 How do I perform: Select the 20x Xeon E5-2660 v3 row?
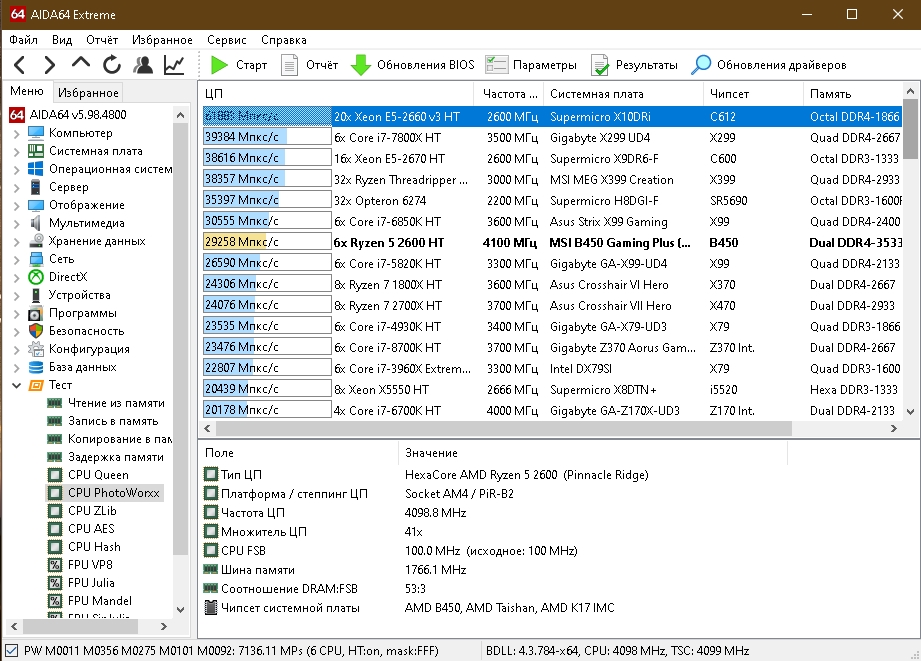pyautogui.click(x=552, y=116)
